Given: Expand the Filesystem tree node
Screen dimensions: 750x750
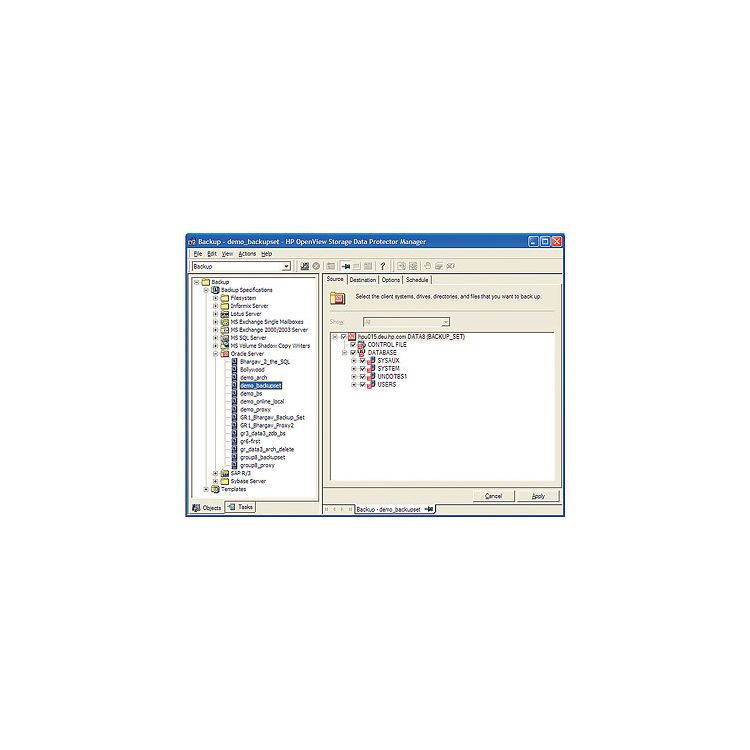Looking at the screenshot, I should point(215,298).
